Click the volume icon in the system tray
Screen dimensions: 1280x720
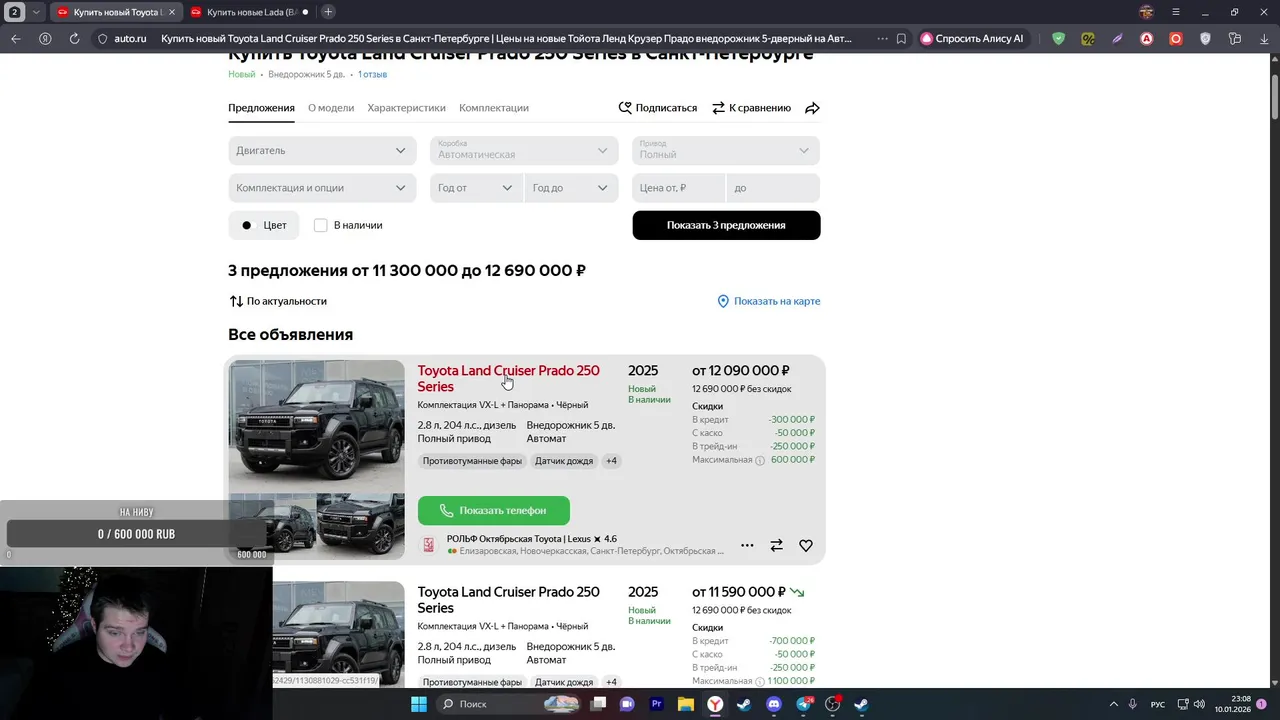tap(1199, 704)
